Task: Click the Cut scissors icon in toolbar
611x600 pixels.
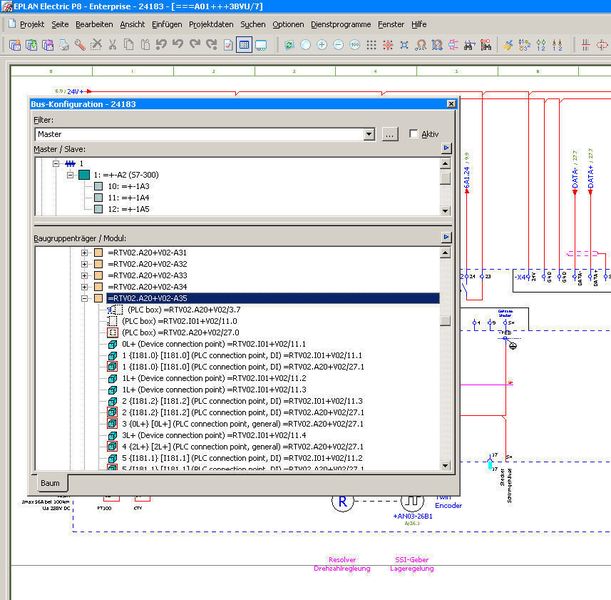Action: click(113, 45)
